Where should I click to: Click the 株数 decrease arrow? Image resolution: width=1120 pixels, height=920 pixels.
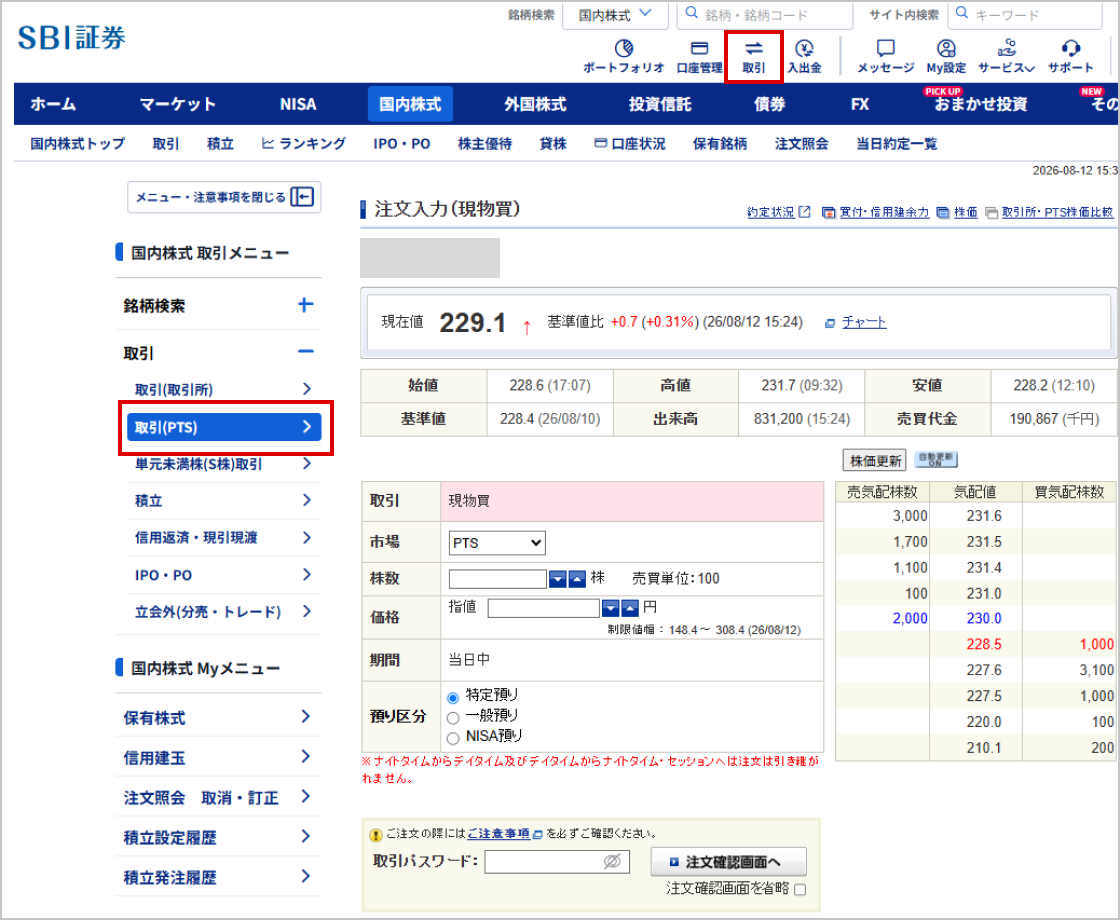[x=557, y=579]
